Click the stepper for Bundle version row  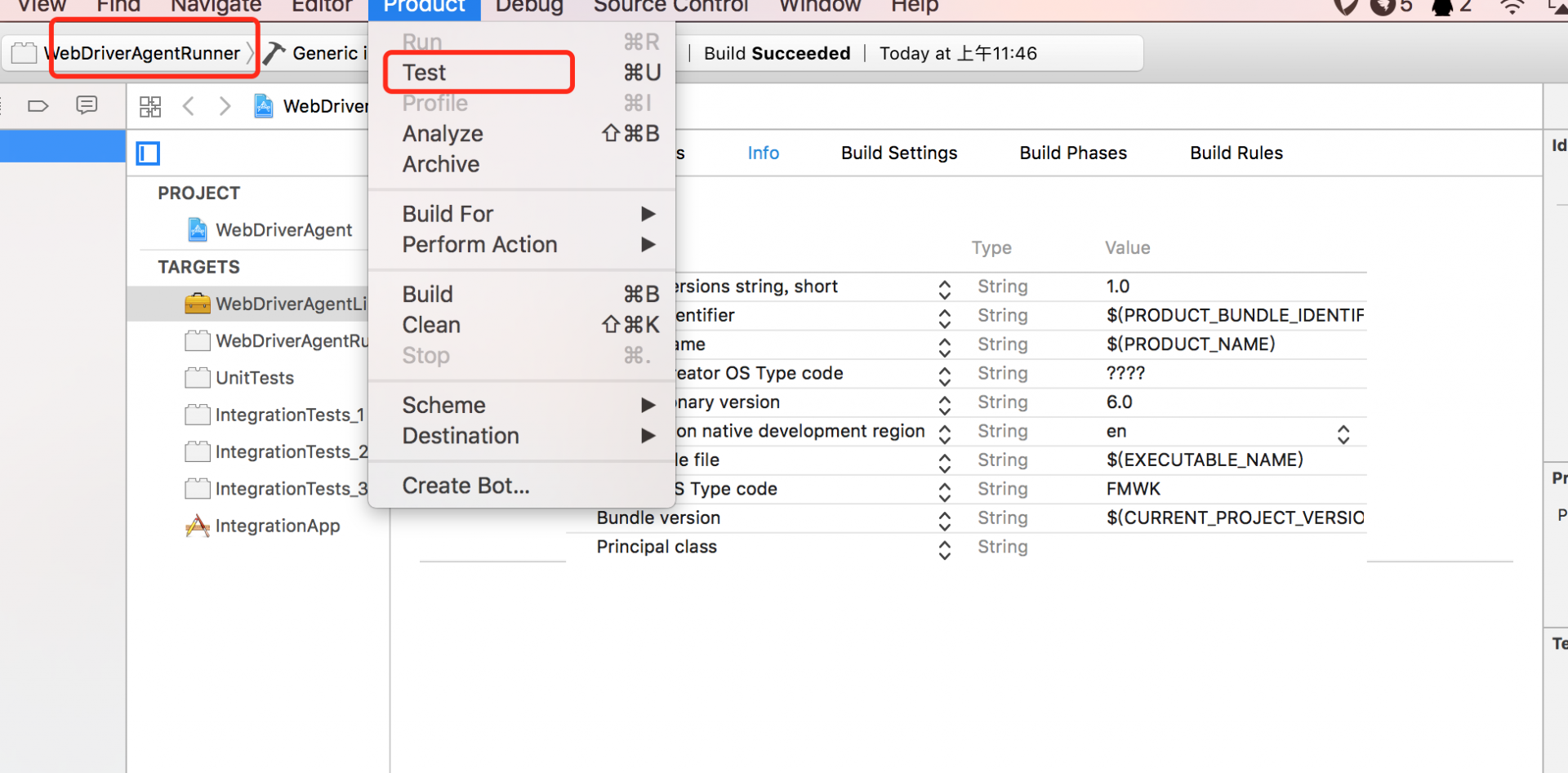pyautogui.click(x=945, y=521)
